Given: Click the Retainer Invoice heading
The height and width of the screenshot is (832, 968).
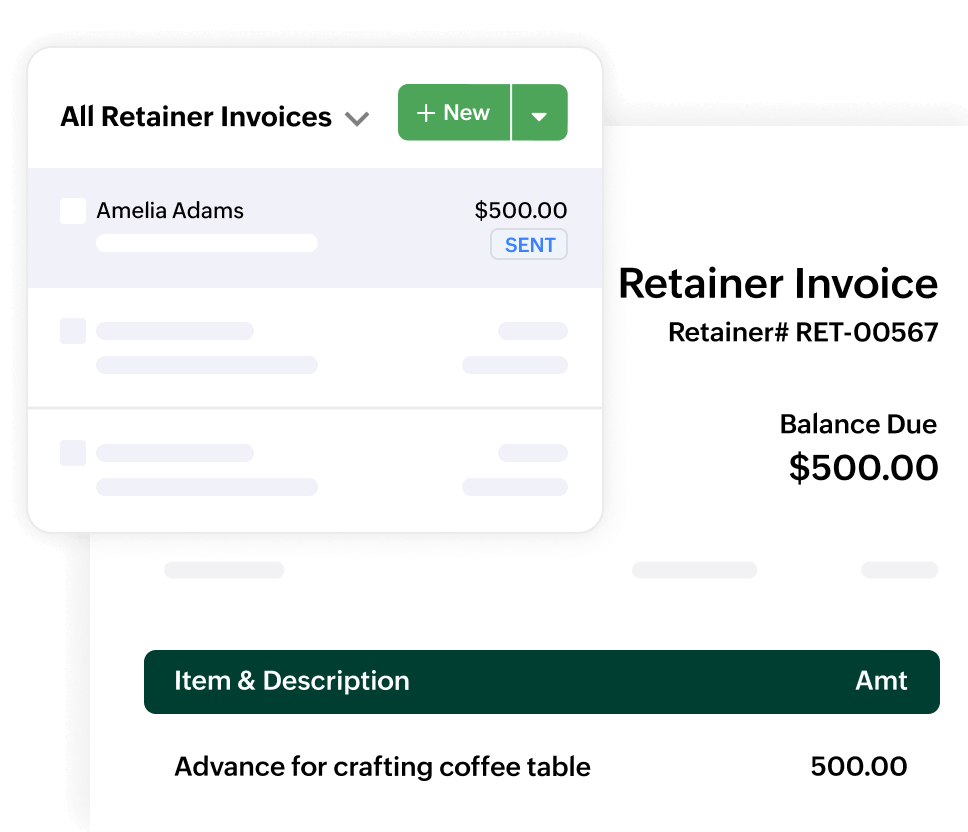Looking at the screenshot, I should pos(778,284).
